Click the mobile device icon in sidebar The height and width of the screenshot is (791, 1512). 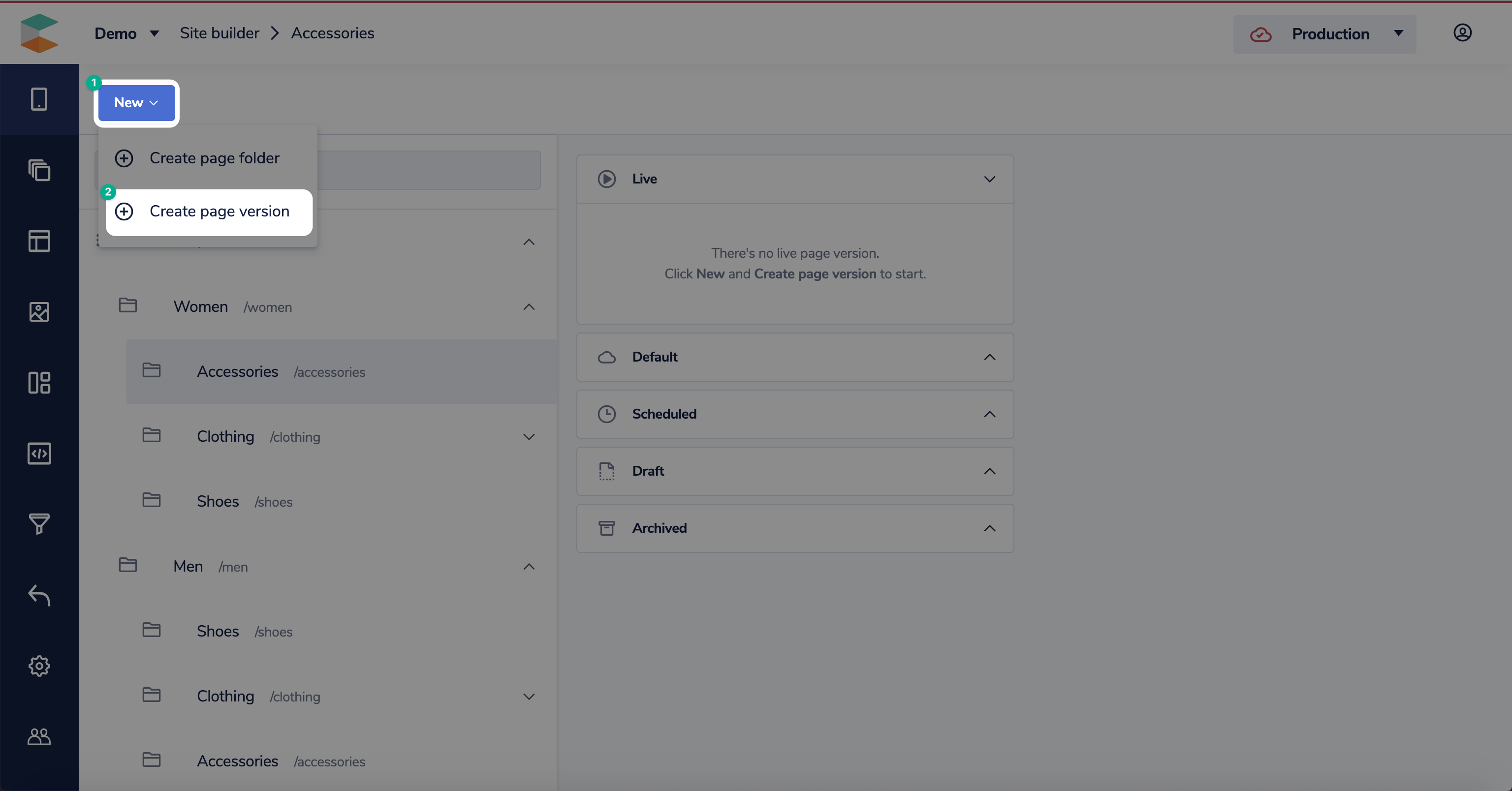[39, 99]
